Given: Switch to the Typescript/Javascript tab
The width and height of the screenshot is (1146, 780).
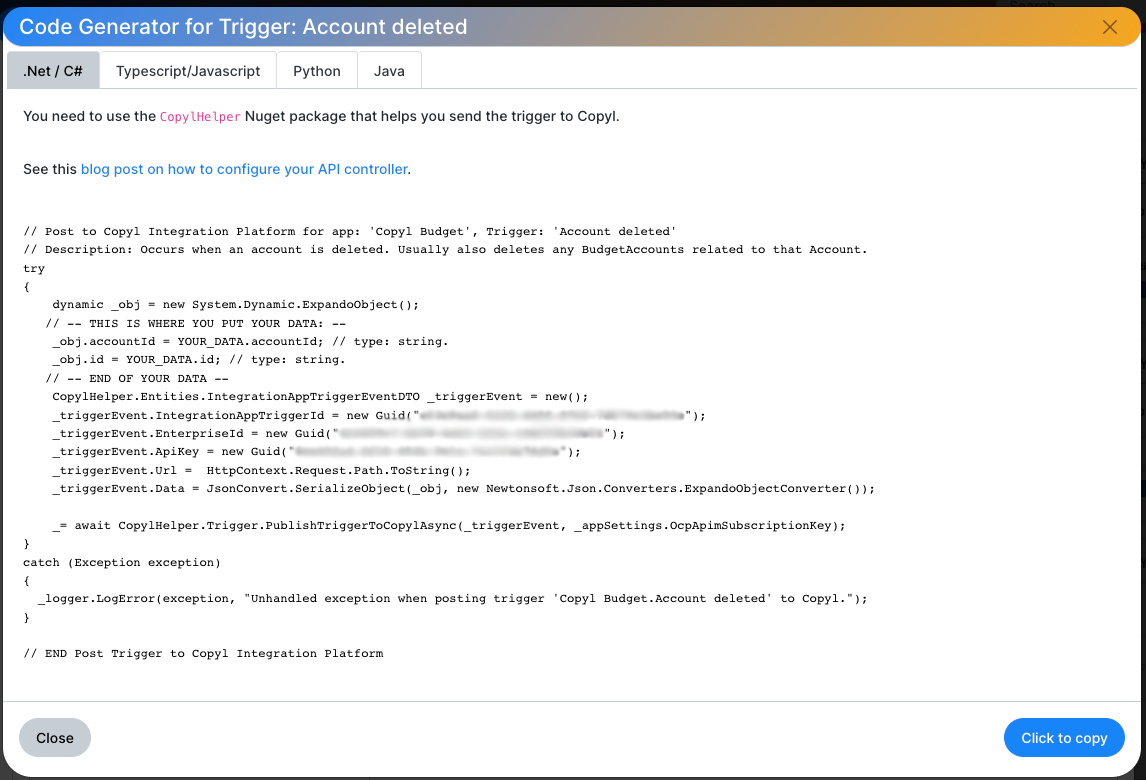Looking at the screenshot, I should pyautogui.click(x=188, y=71).
